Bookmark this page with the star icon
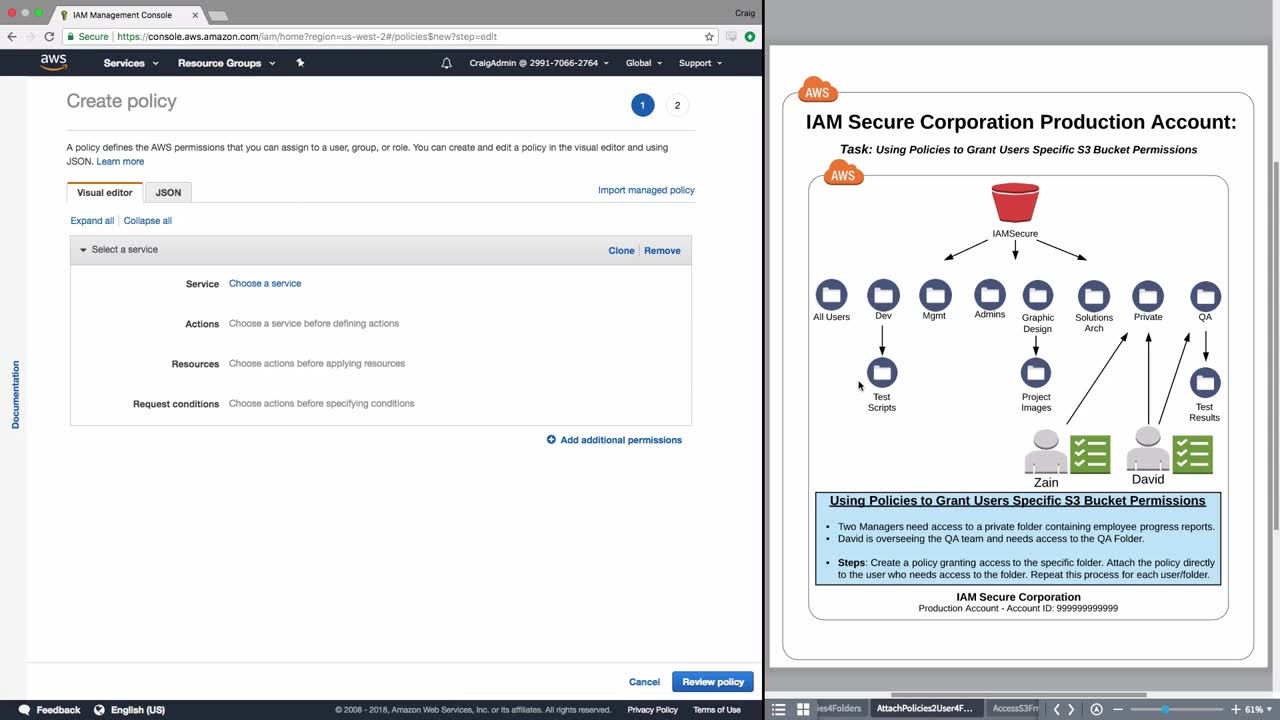 (x=709, y=37)
